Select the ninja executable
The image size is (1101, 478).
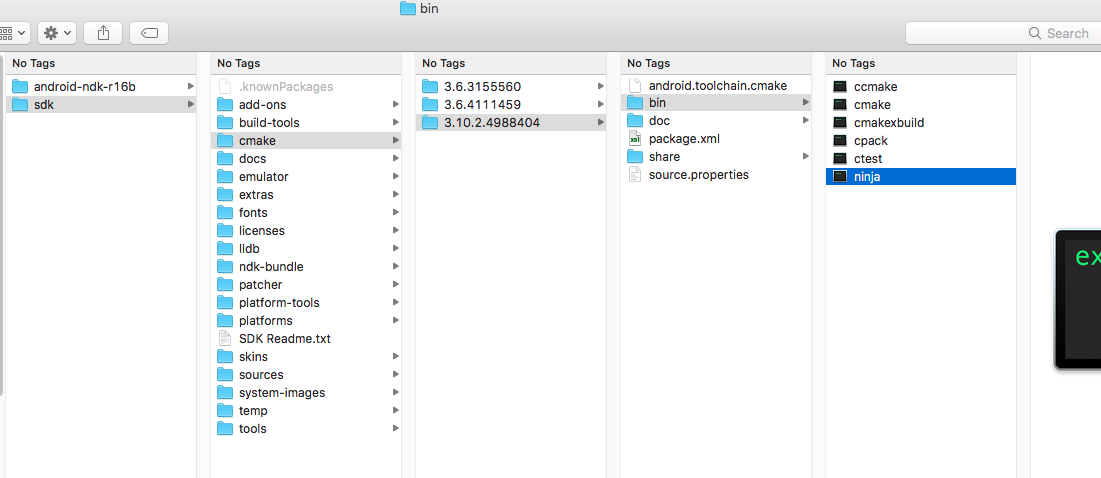click(x=921, y=177)
